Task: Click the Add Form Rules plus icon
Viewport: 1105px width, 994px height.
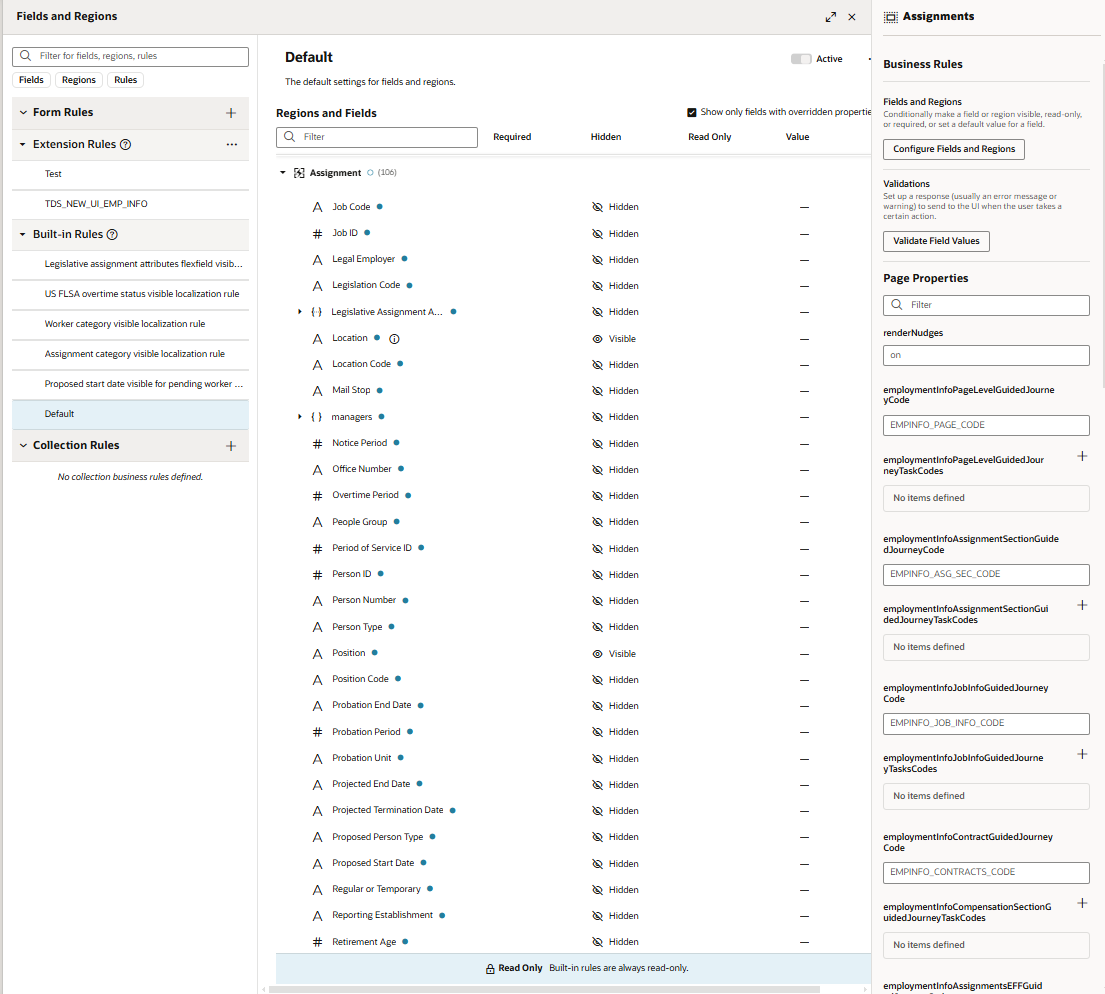Action: pyautogui.click(x=231, y=111)
